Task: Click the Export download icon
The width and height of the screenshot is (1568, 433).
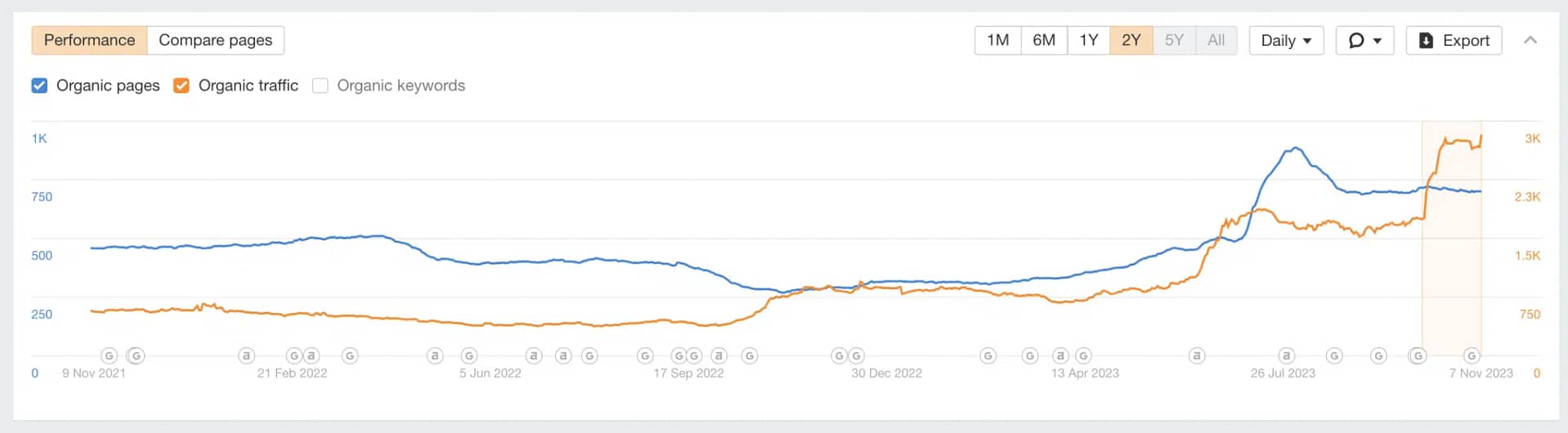Action: pos(1426,40)
